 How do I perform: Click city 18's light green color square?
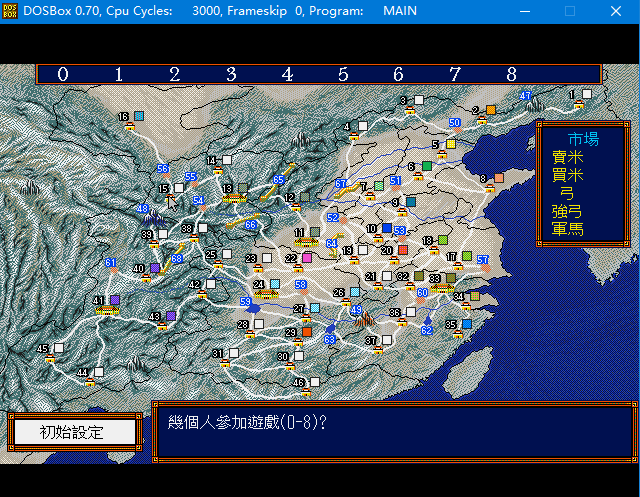443,240
